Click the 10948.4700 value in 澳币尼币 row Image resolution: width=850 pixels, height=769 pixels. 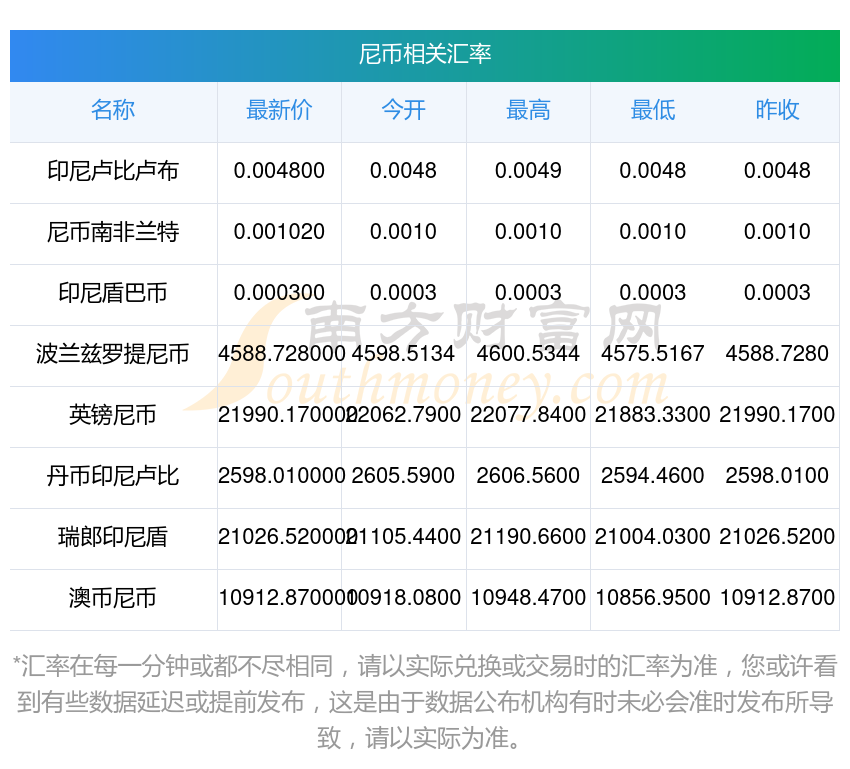coord(528,598)
